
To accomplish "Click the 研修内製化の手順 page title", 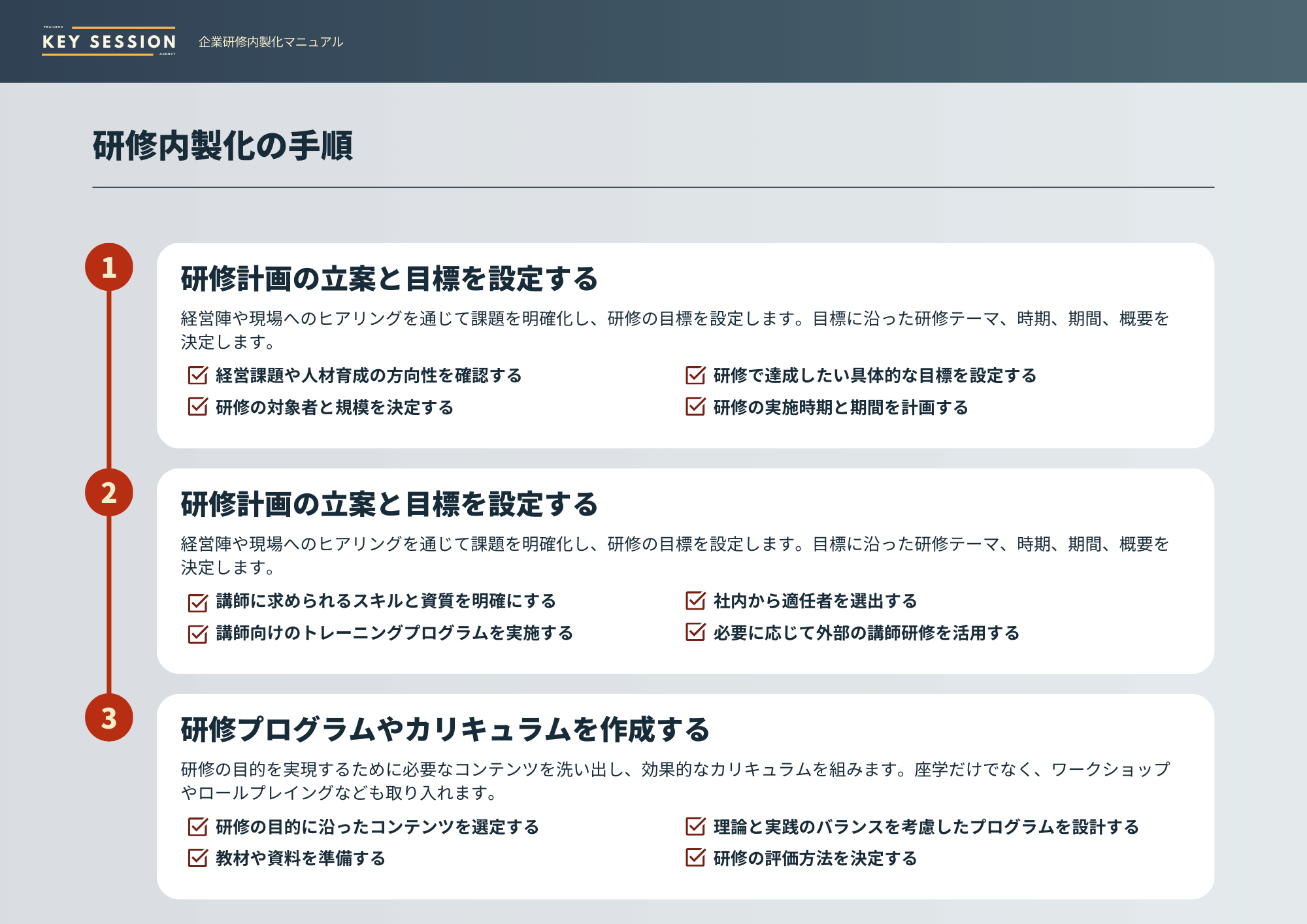I will point(222,146).
